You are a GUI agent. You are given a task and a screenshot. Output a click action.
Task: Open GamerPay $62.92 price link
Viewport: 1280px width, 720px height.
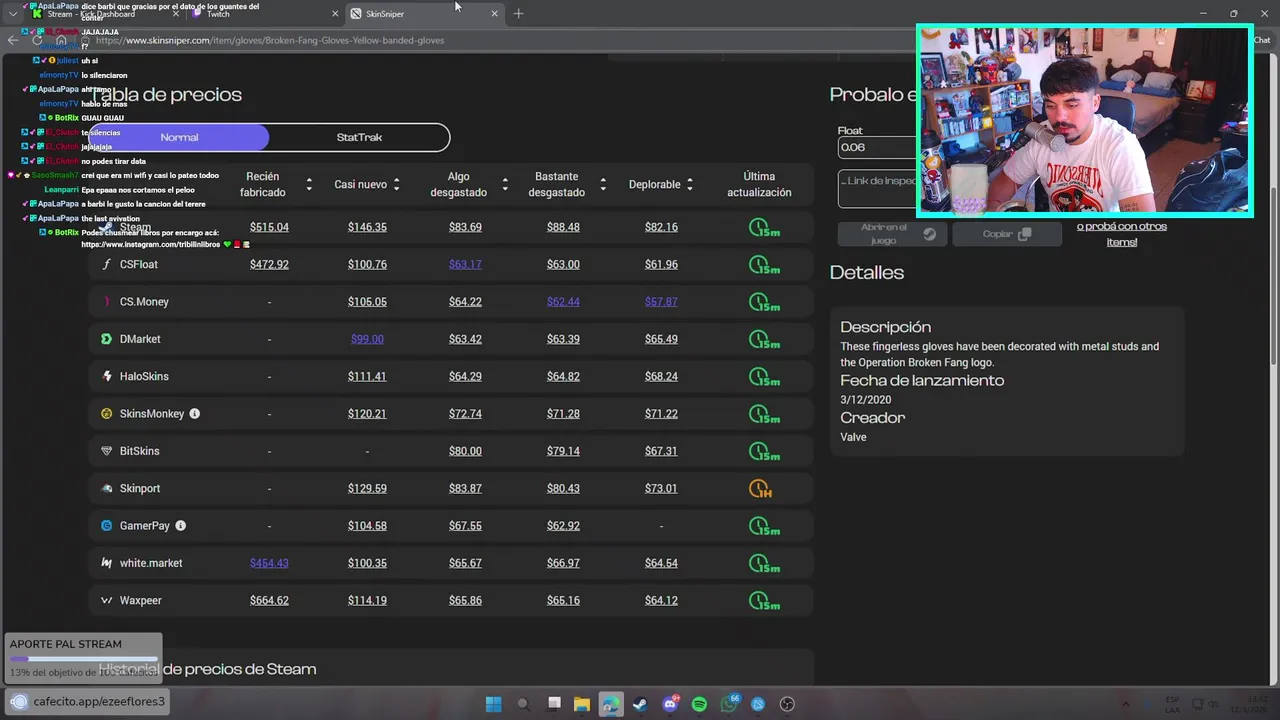pos(563,526)
